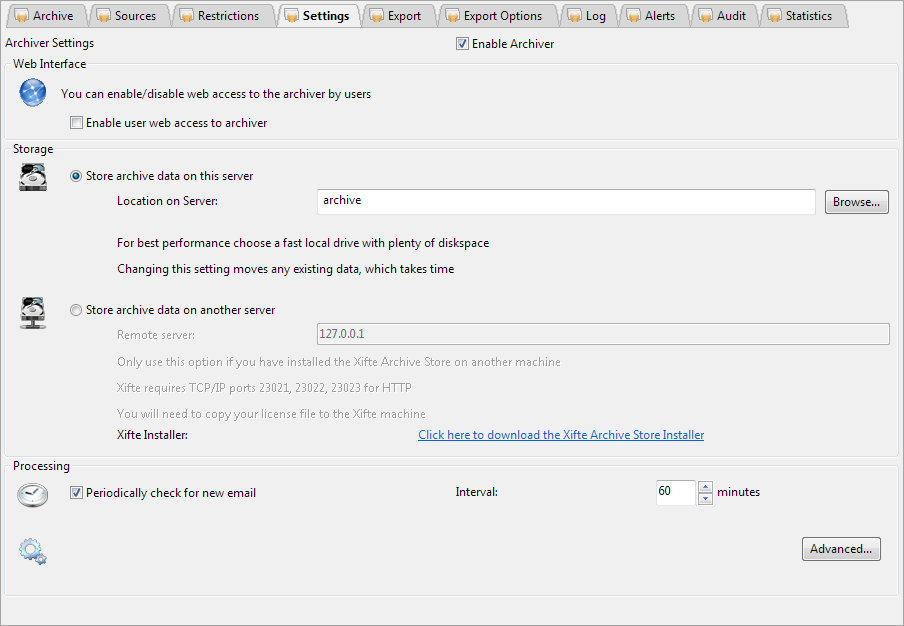
Task: Decrease the interval minutes with down arrow
Action: coord(706,499)
